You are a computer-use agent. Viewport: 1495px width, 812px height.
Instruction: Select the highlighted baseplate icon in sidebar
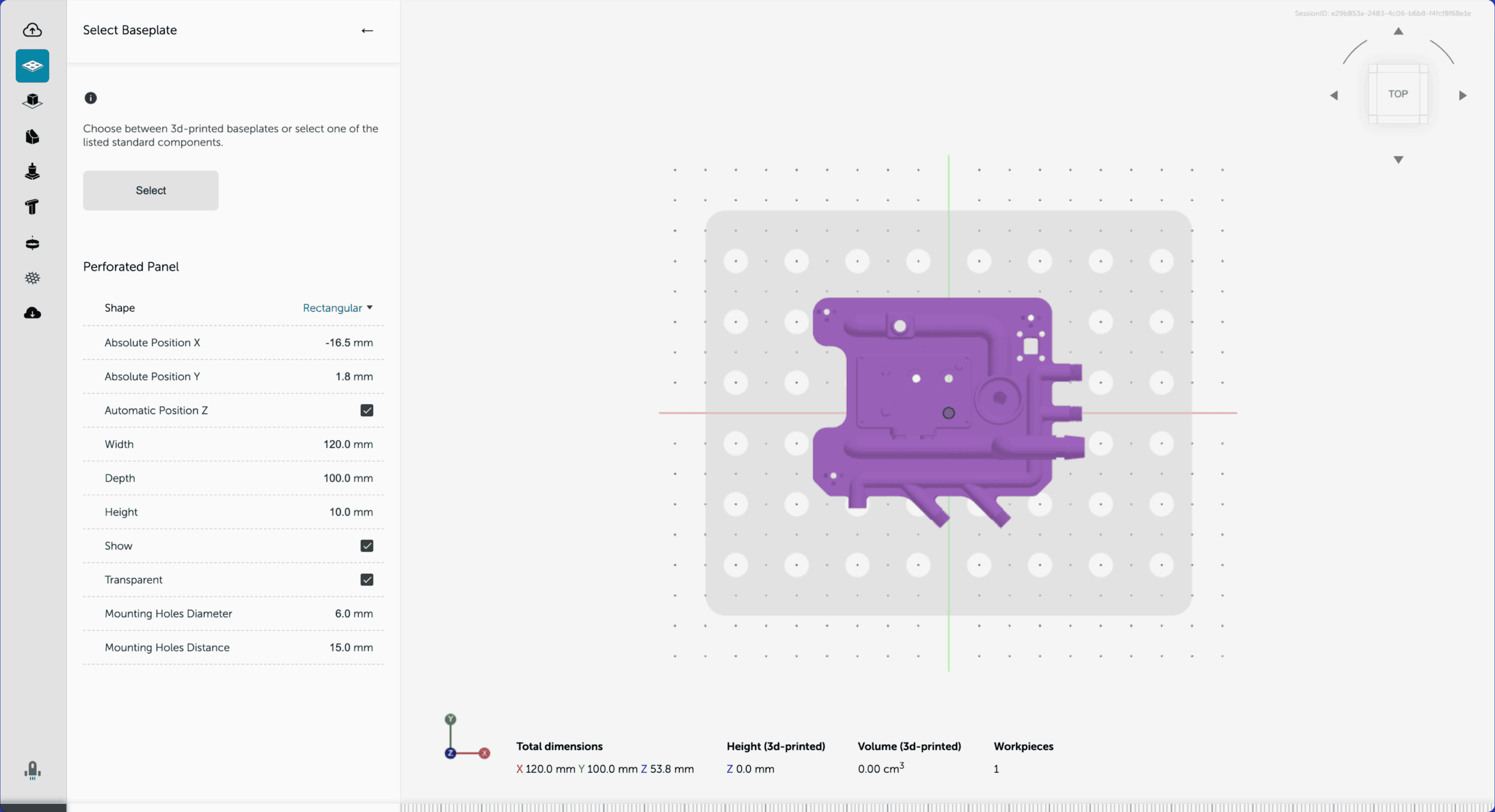pos(32,66)
